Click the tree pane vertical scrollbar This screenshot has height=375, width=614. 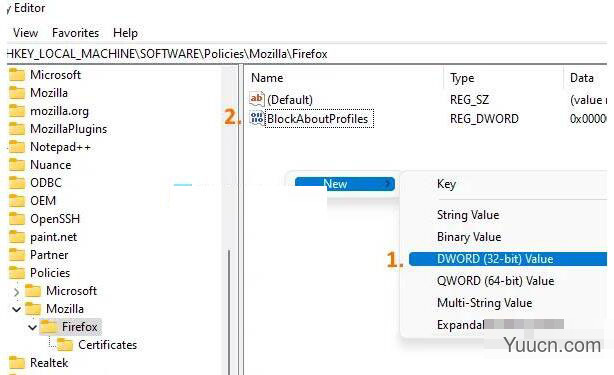click(229, 311)
